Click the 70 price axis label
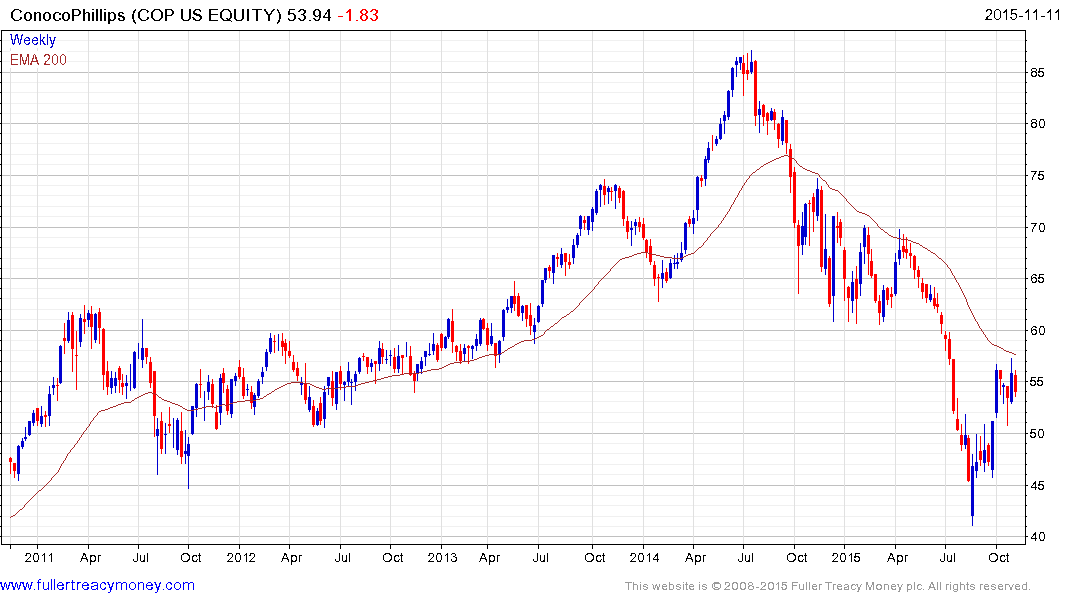The image size is (1075, 600). pos(1037,227)
